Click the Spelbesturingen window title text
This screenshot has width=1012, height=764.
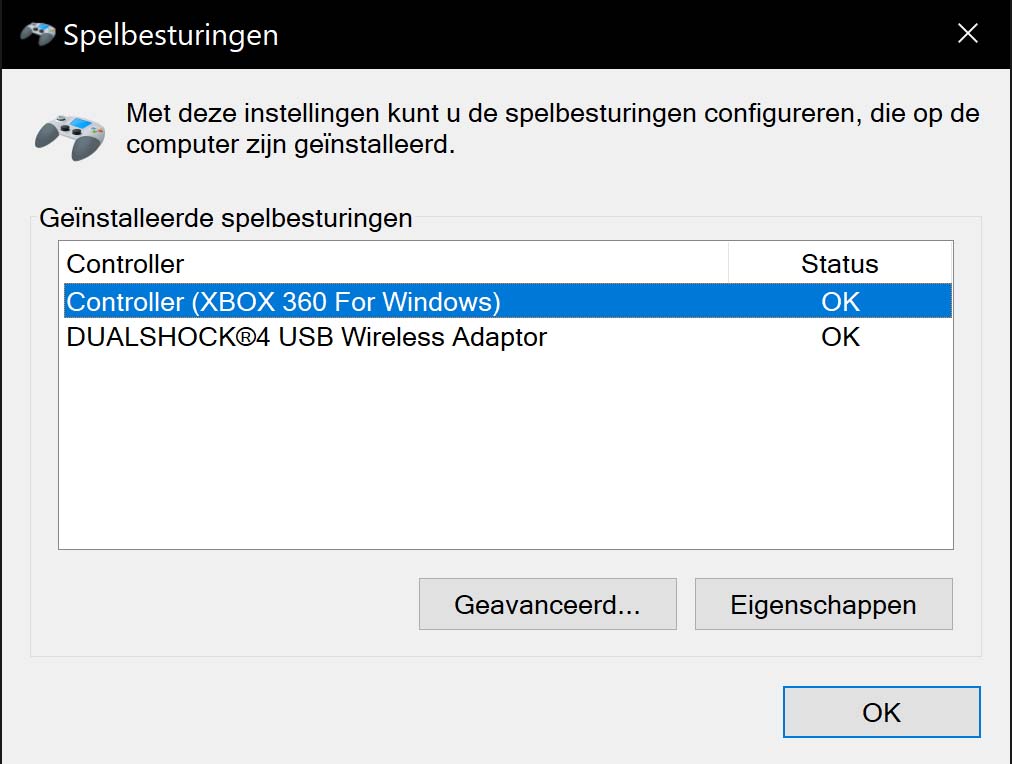pos(171,35)
